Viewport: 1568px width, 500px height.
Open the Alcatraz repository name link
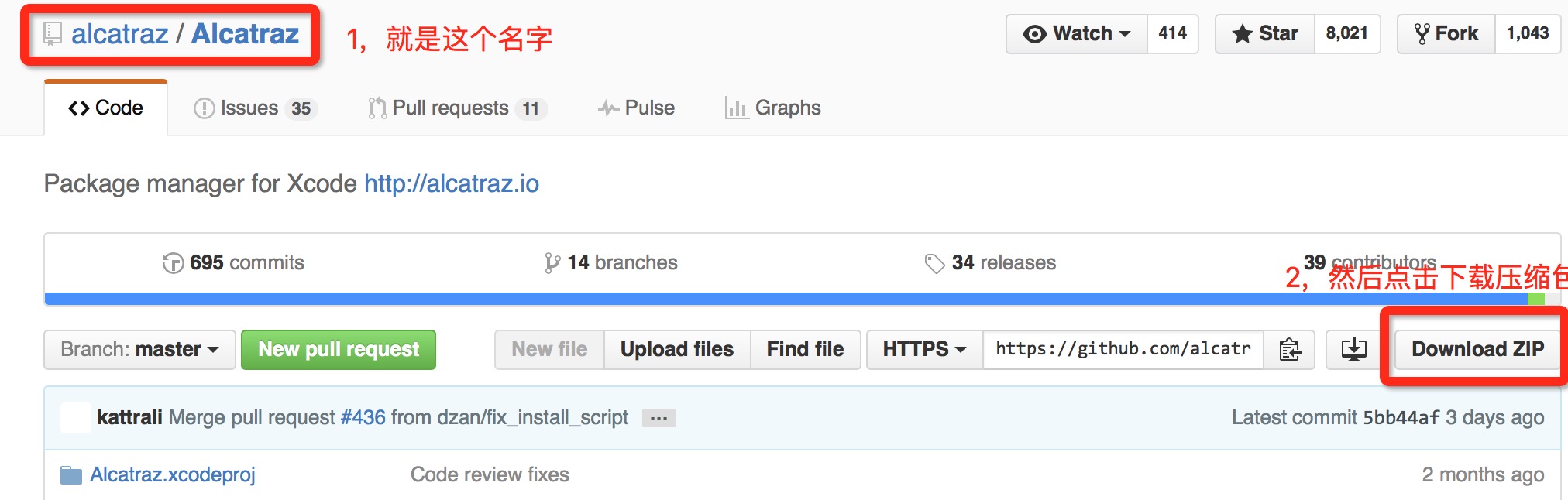[x=245, y=34]
